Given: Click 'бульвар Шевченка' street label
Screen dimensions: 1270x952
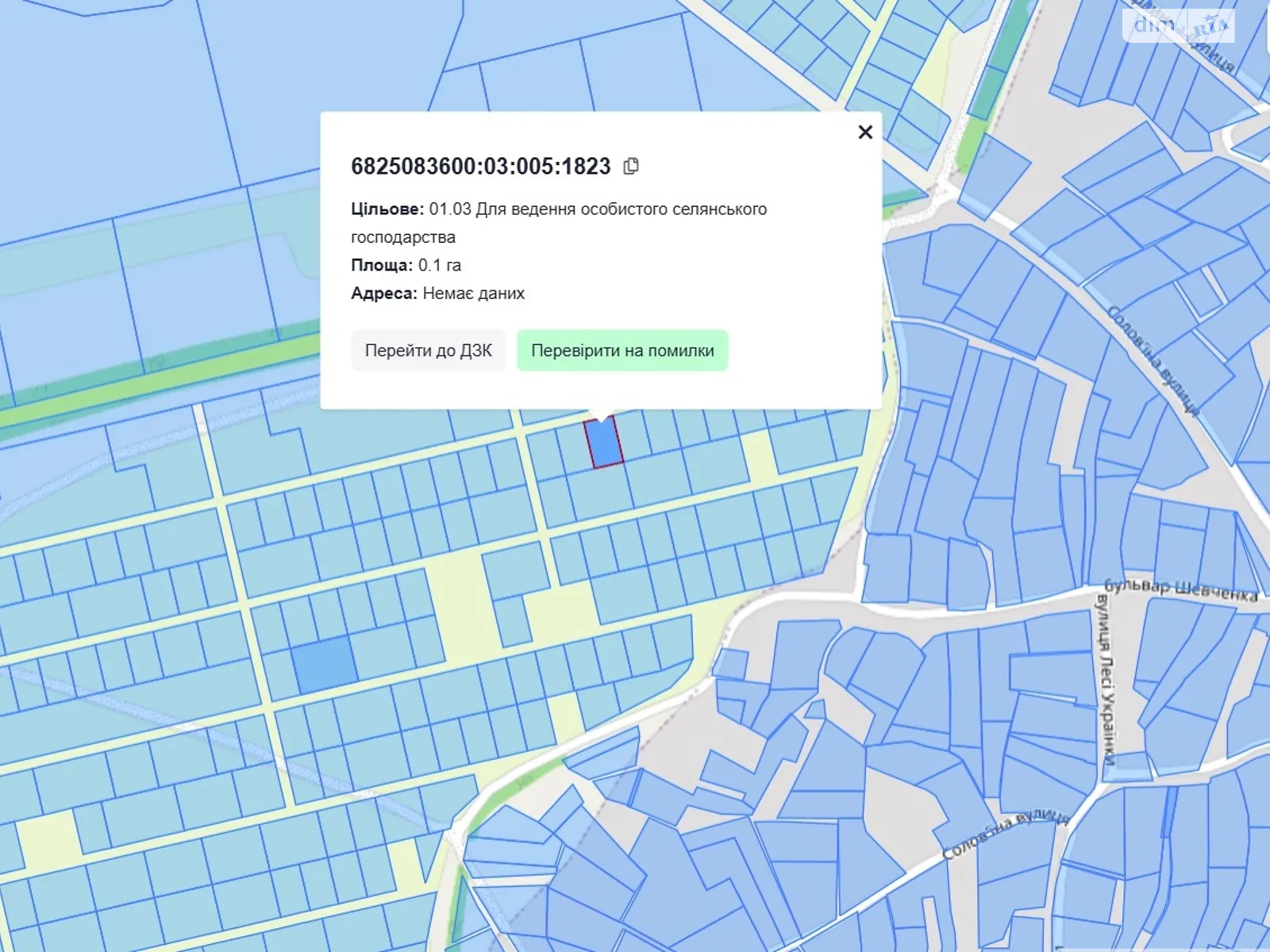Looking at the screenshot, I should click(1181, 589).
